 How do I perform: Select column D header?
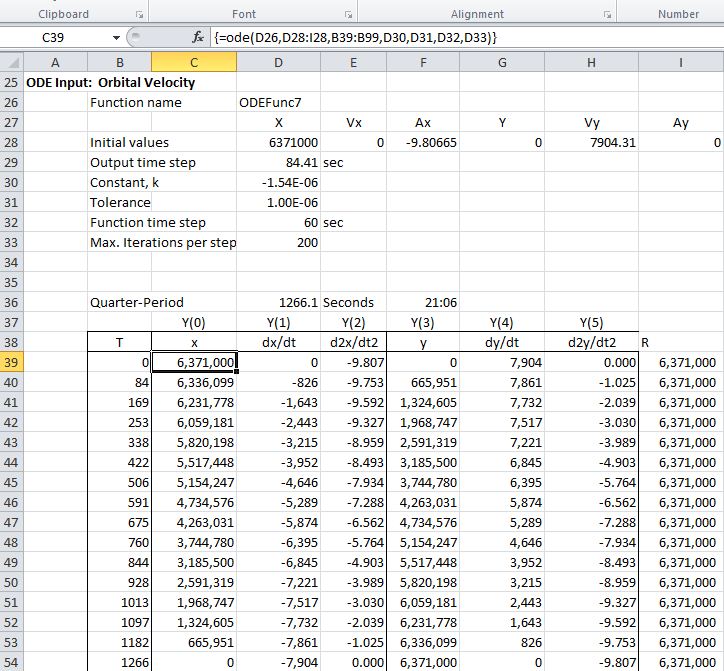click(278, 62)
